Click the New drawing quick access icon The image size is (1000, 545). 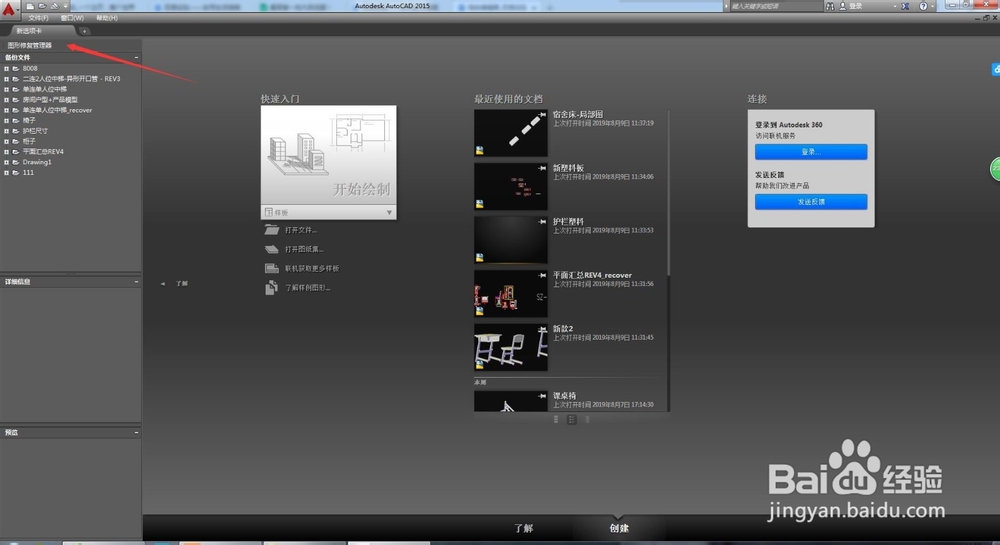coord(30,6)
